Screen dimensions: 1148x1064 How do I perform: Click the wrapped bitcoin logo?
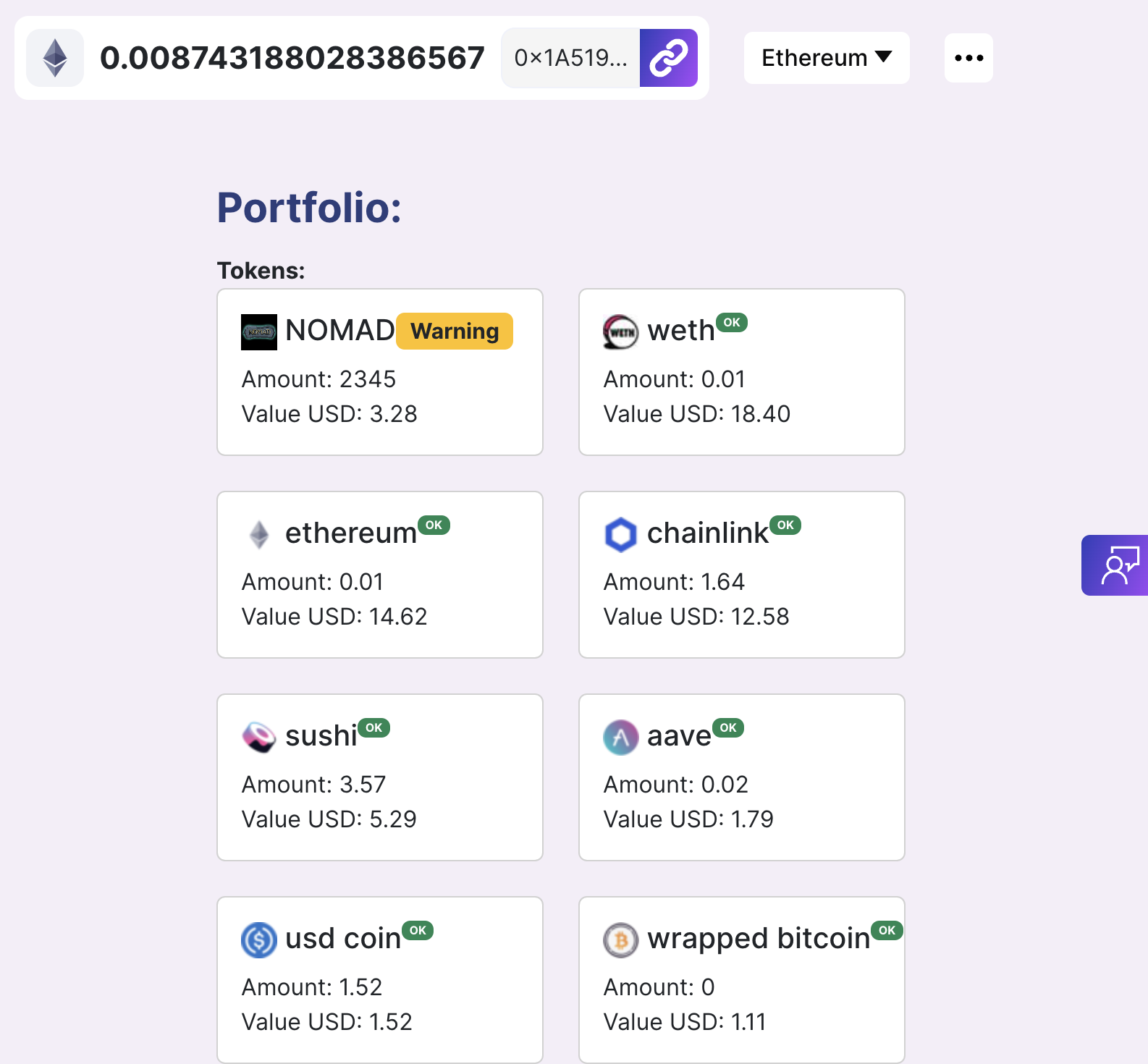(x=620, y=940)
